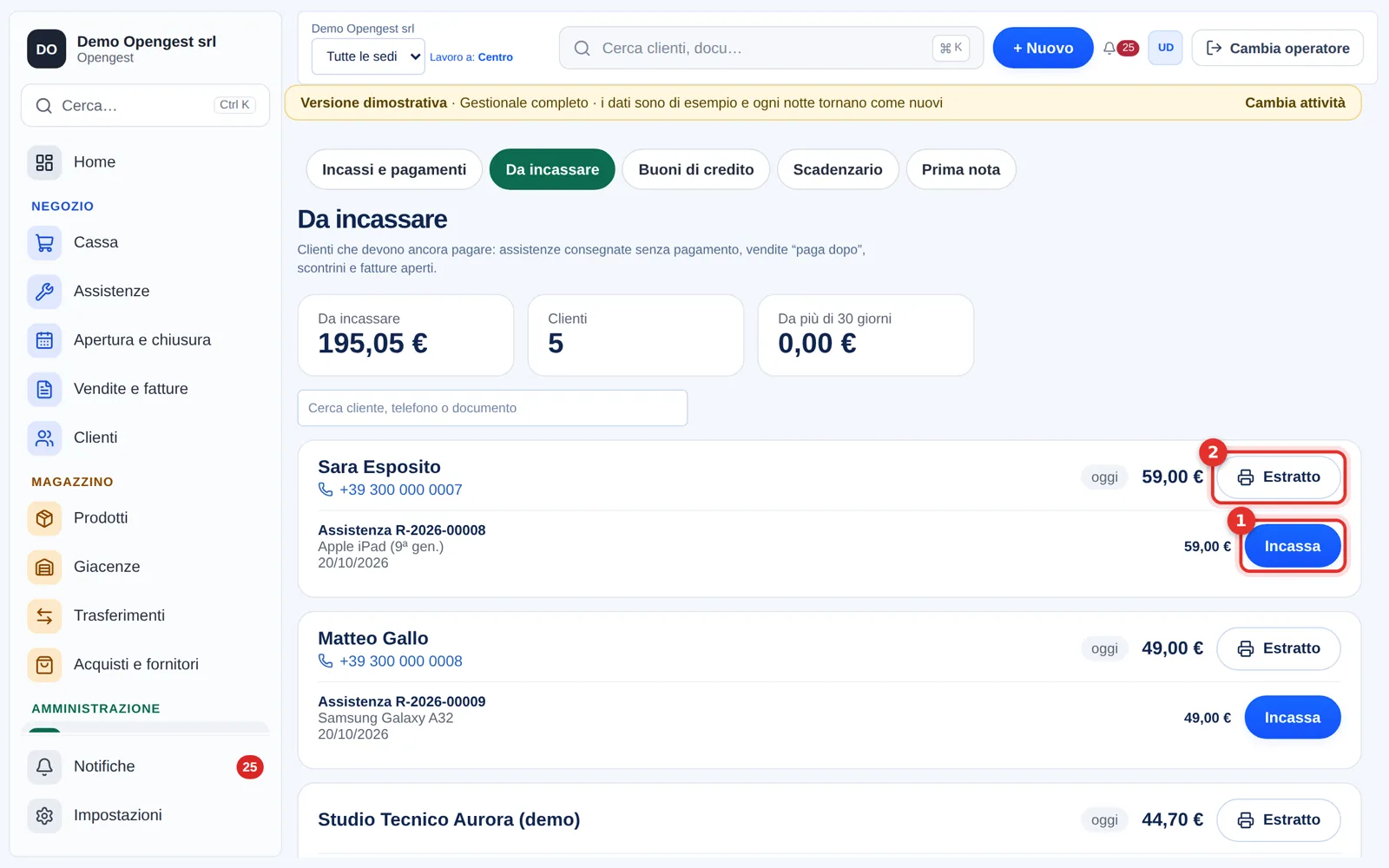1389x868 pixels.
Task: Click Cambia operatore button
Action: tap(1278, 48)
